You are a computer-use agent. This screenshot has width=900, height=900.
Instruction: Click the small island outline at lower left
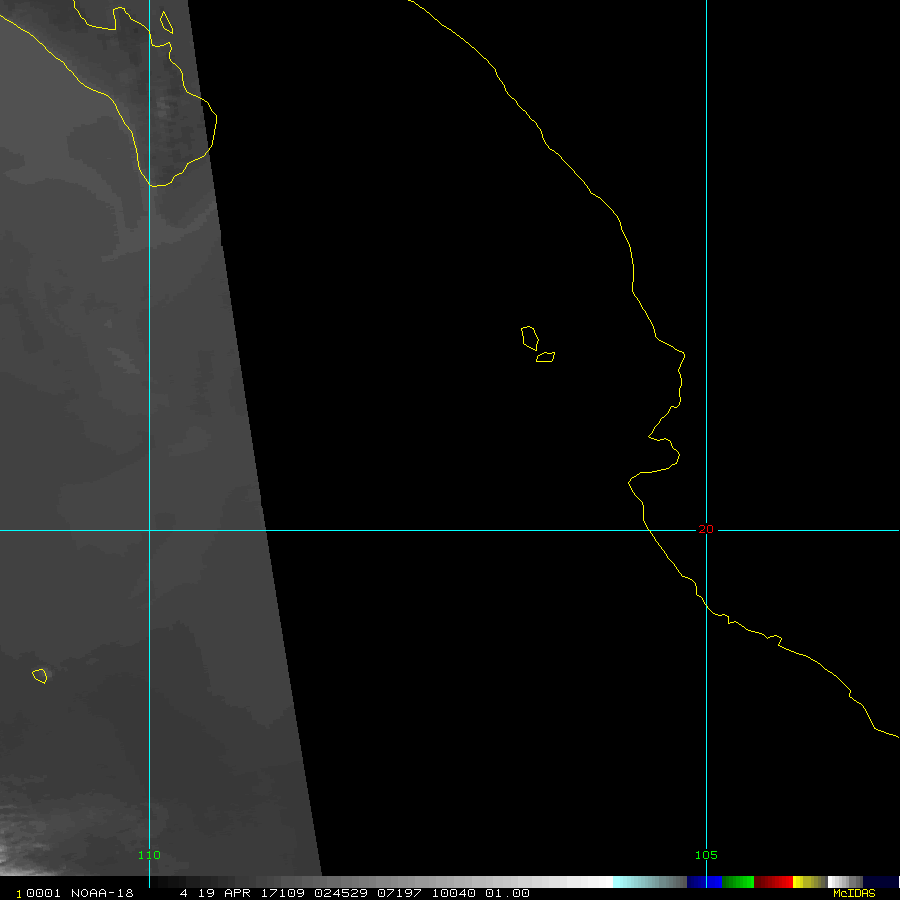tap(40, 676)
